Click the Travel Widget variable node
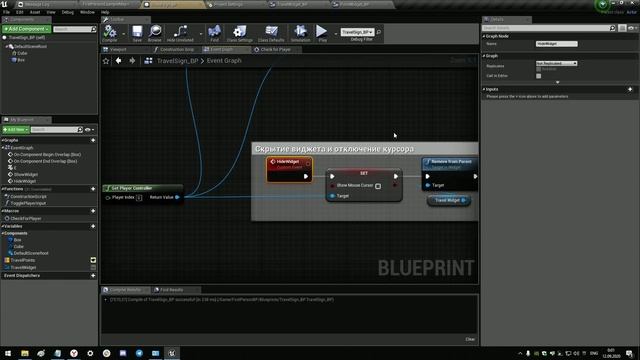640x360 pixels. coord(449,200)
